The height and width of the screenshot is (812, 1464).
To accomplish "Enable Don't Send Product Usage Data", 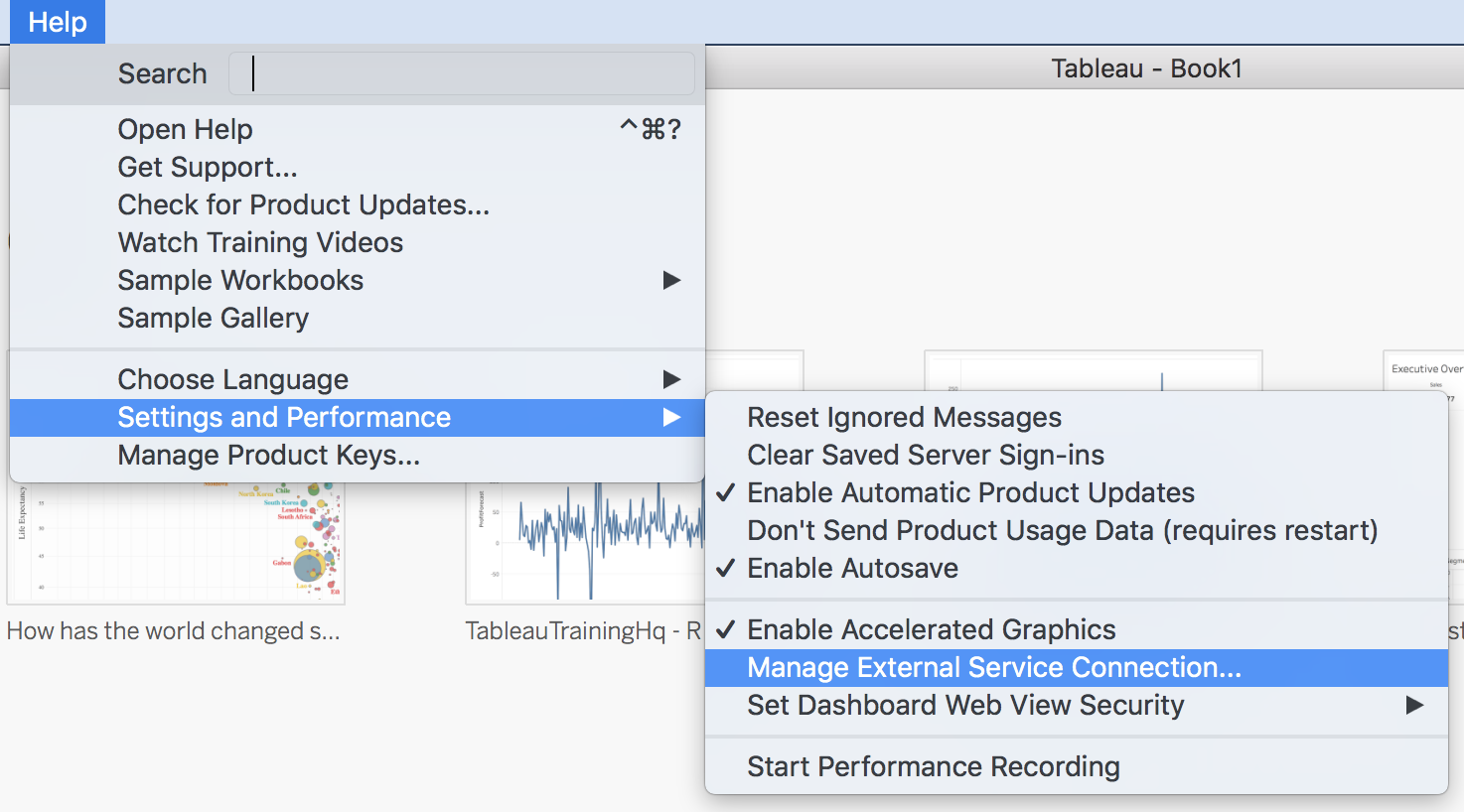I will pyautogui.click(x=1063, y=530).
